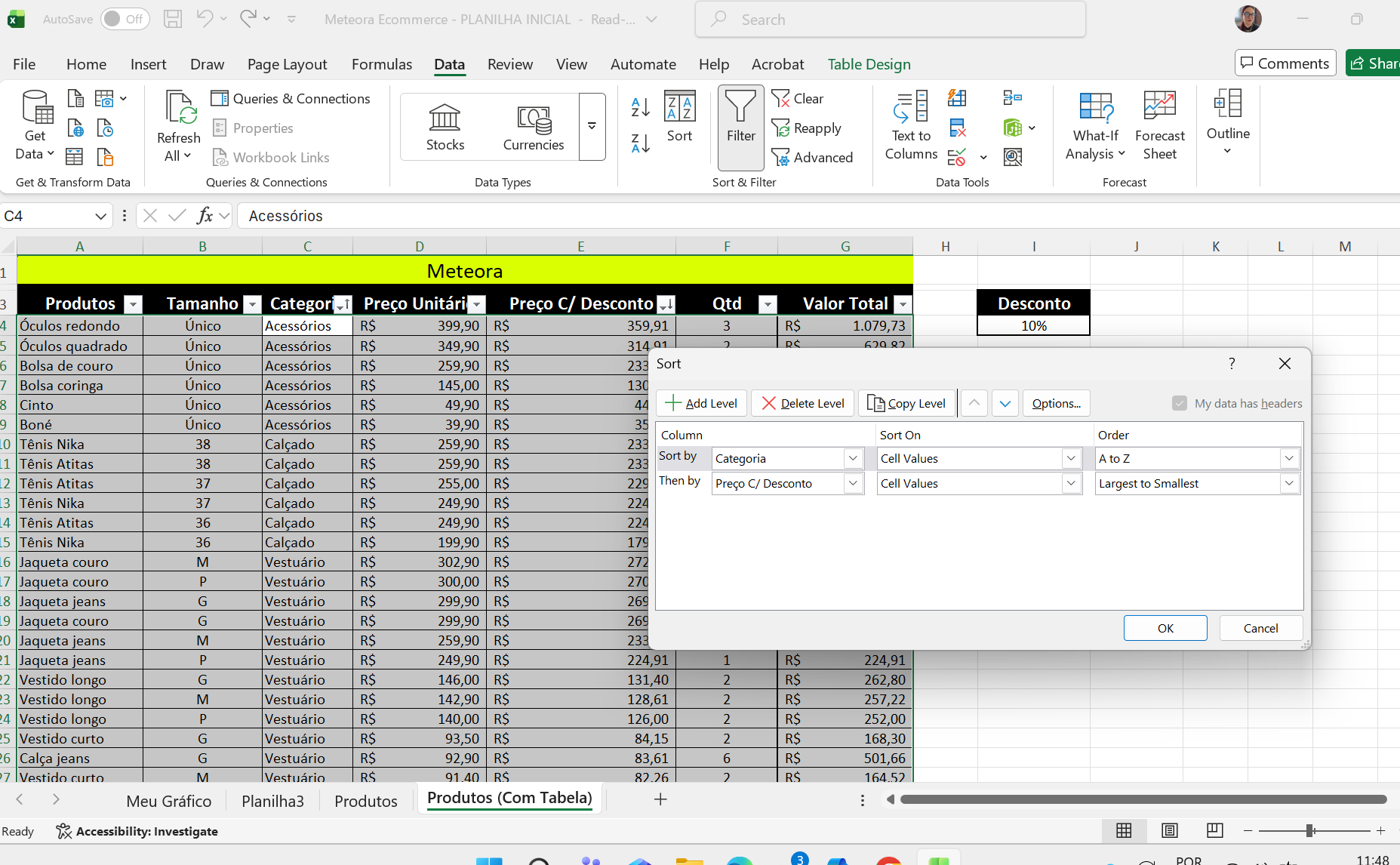Screen dimensions: 1400x865
Task: Open the Draw ribbon tab
Action: 207,64
